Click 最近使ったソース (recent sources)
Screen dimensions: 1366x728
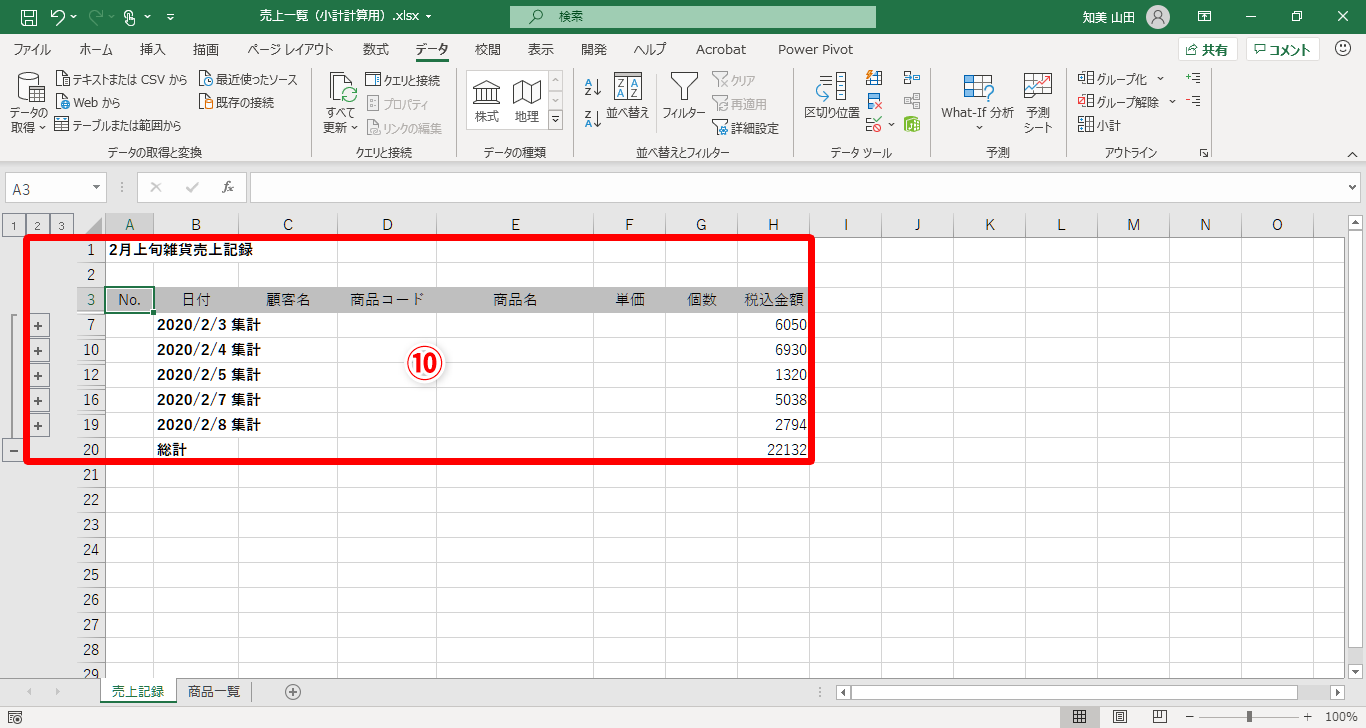tap(248, 79)
